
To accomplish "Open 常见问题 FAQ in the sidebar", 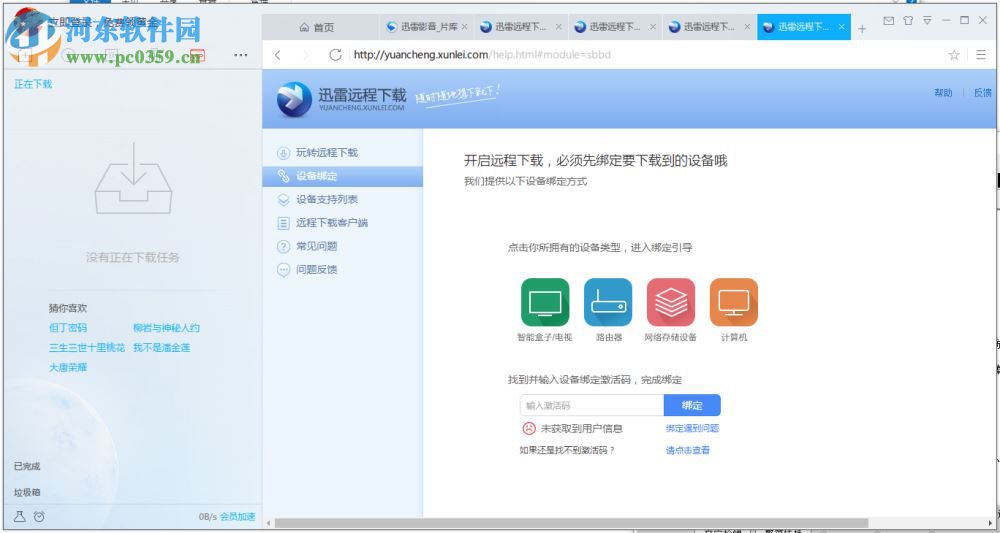I will coord(316,246).
